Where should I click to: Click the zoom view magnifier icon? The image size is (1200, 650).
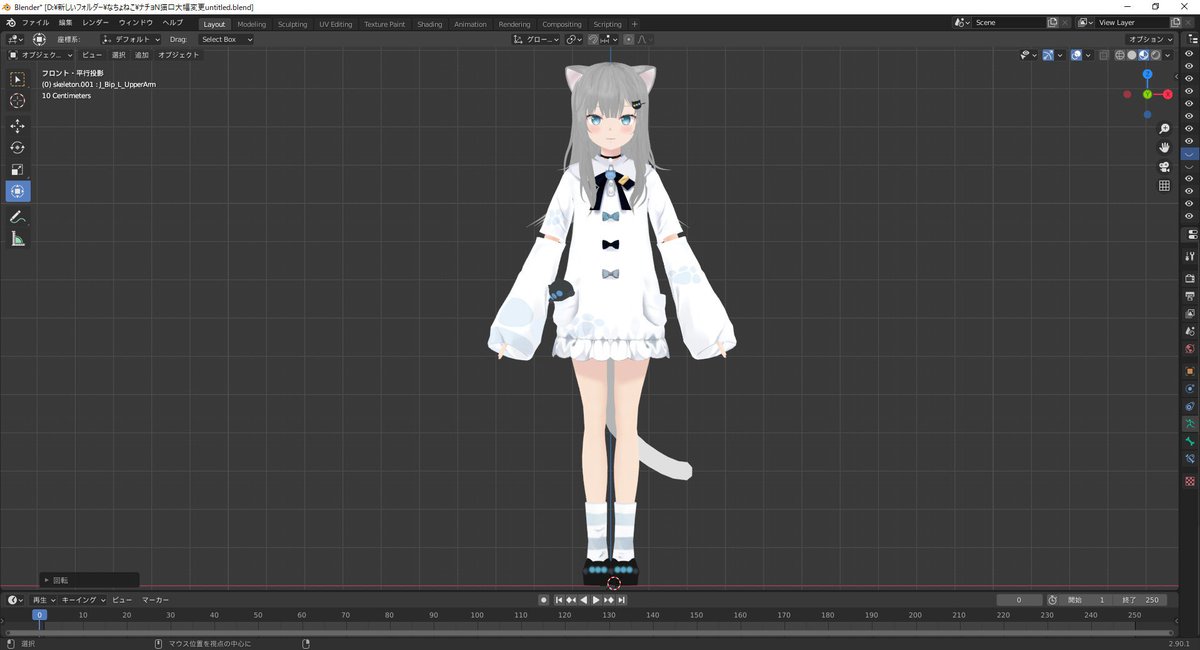(x=1164, y=129)
